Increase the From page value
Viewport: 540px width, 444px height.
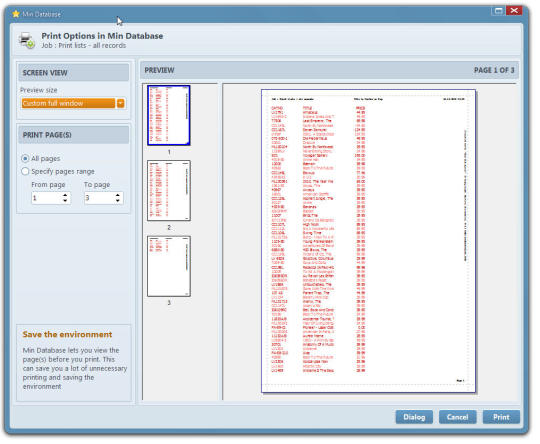tap(65, 195)
